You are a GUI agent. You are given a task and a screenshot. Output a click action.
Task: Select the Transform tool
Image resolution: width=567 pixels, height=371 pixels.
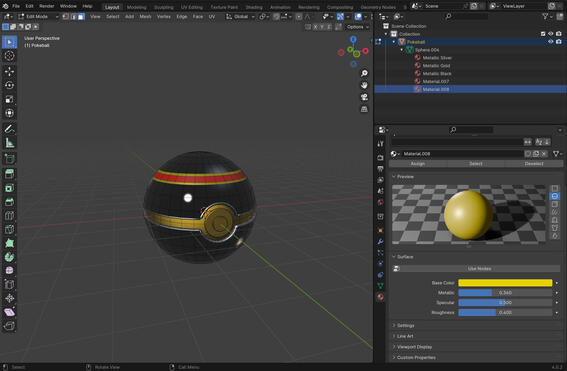click(x=9, y=113)
